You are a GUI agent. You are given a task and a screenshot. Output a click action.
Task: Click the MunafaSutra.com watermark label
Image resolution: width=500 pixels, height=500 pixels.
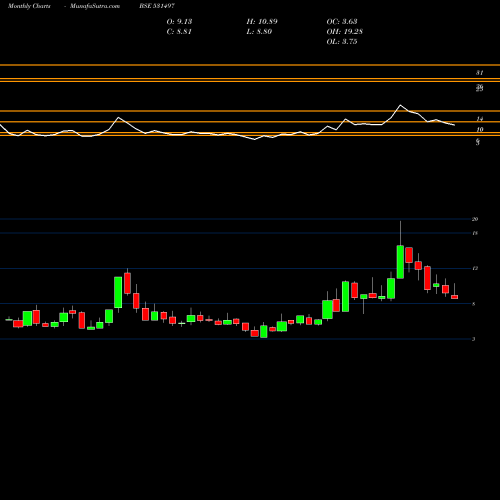click(95, 6)
